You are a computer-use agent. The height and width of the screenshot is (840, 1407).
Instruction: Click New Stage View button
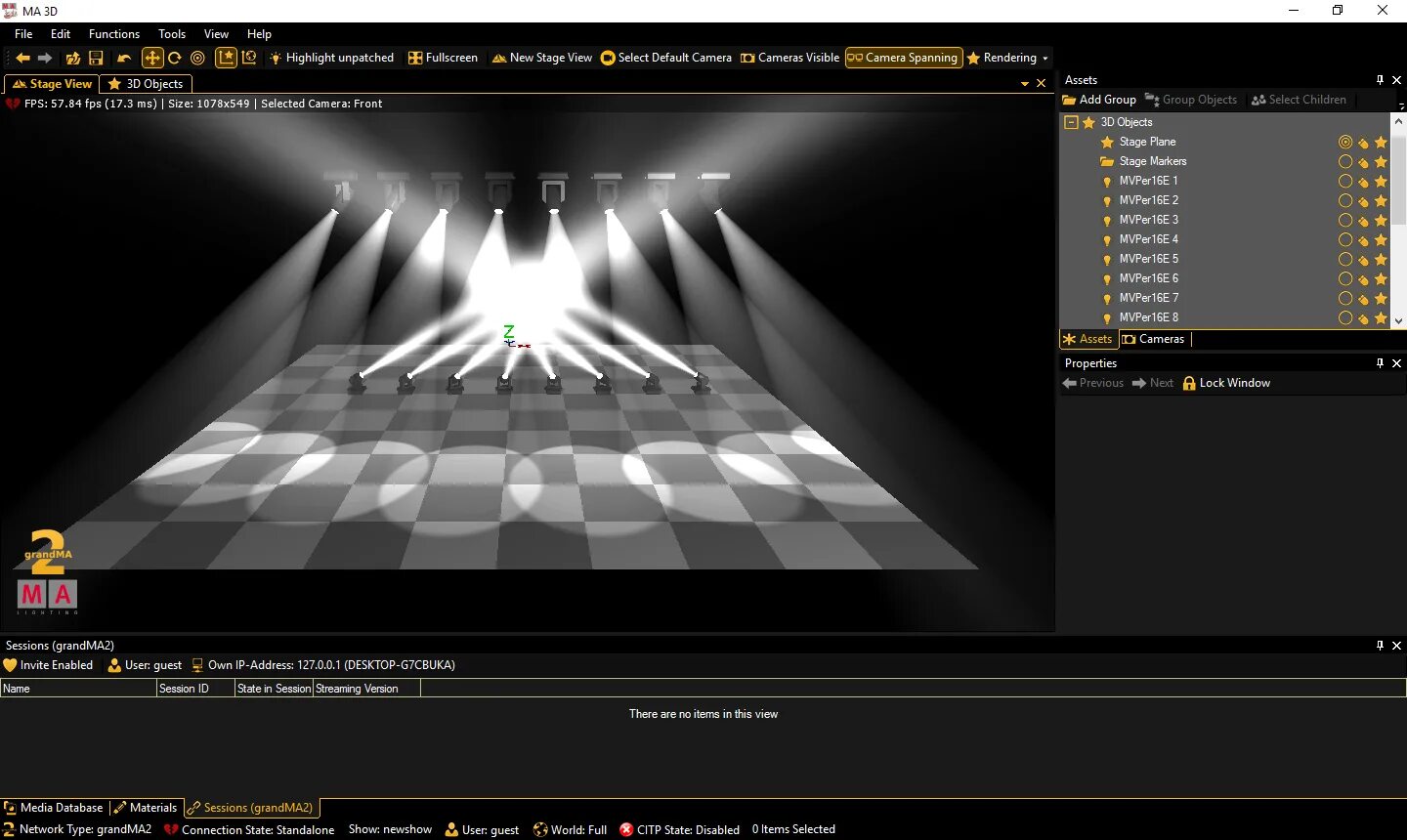coord(542,58)
